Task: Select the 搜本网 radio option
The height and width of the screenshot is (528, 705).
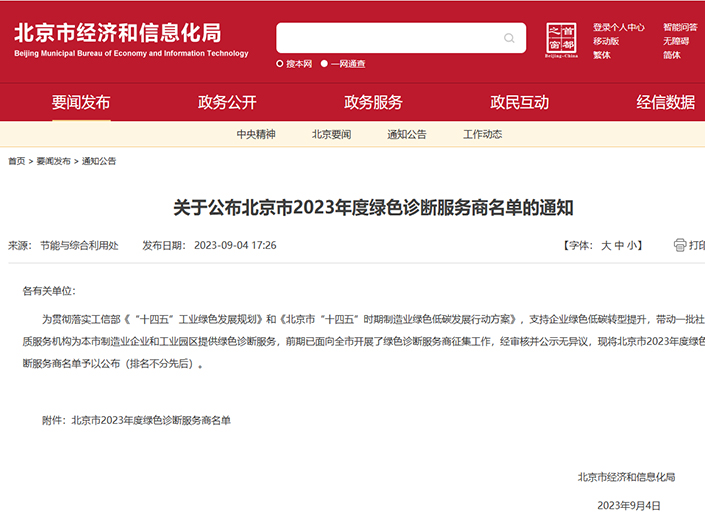Action: click(281, 64)
